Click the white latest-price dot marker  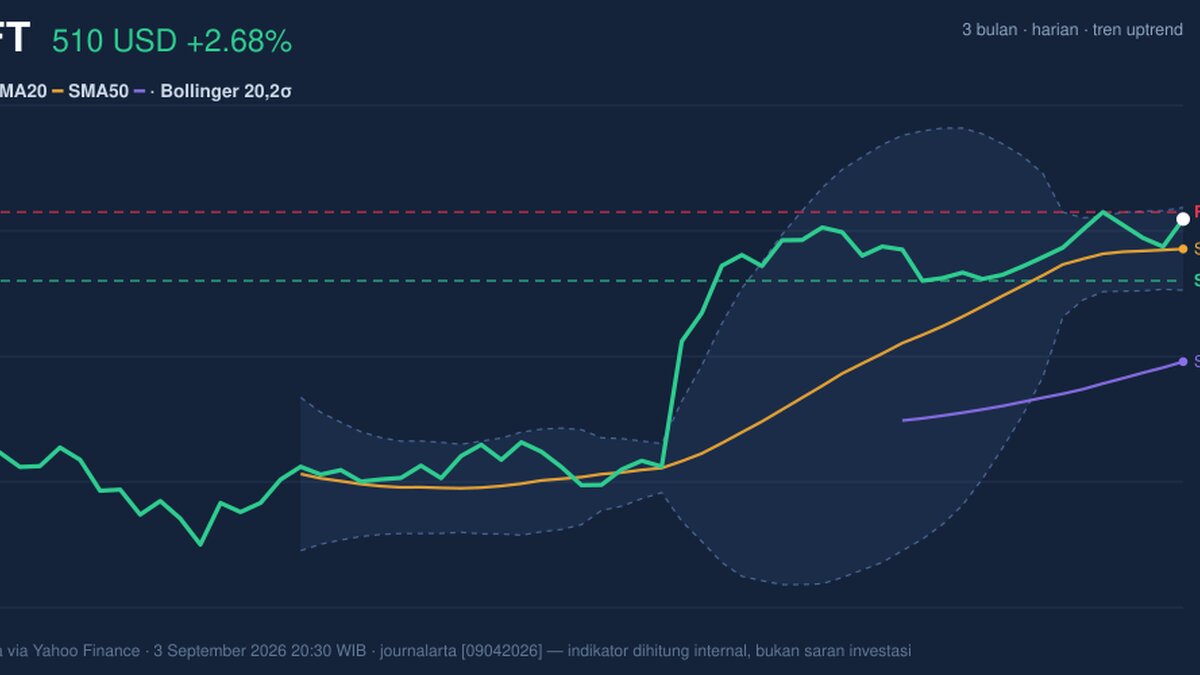click(x=1183, y=218)
